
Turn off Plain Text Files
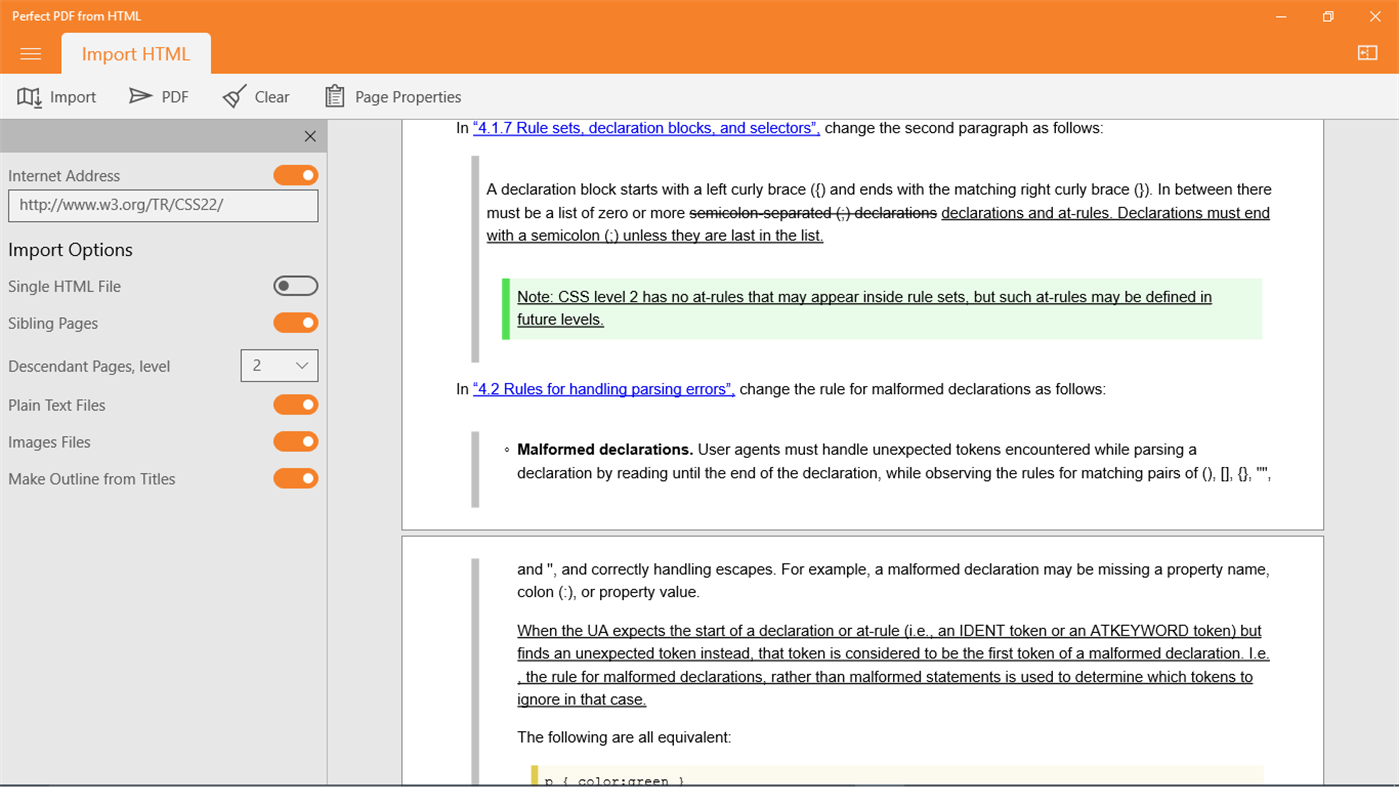coord(295,404)
